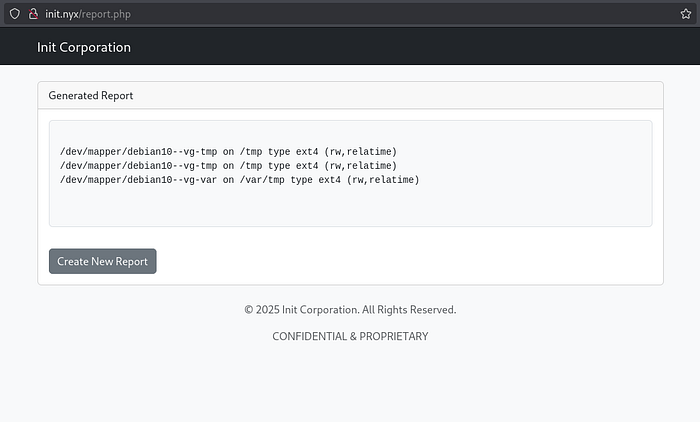The height and width of the screenshot is (422, 700).
Task: Click the insecure connection padlock icon
Action: click(x=32, y=13)
